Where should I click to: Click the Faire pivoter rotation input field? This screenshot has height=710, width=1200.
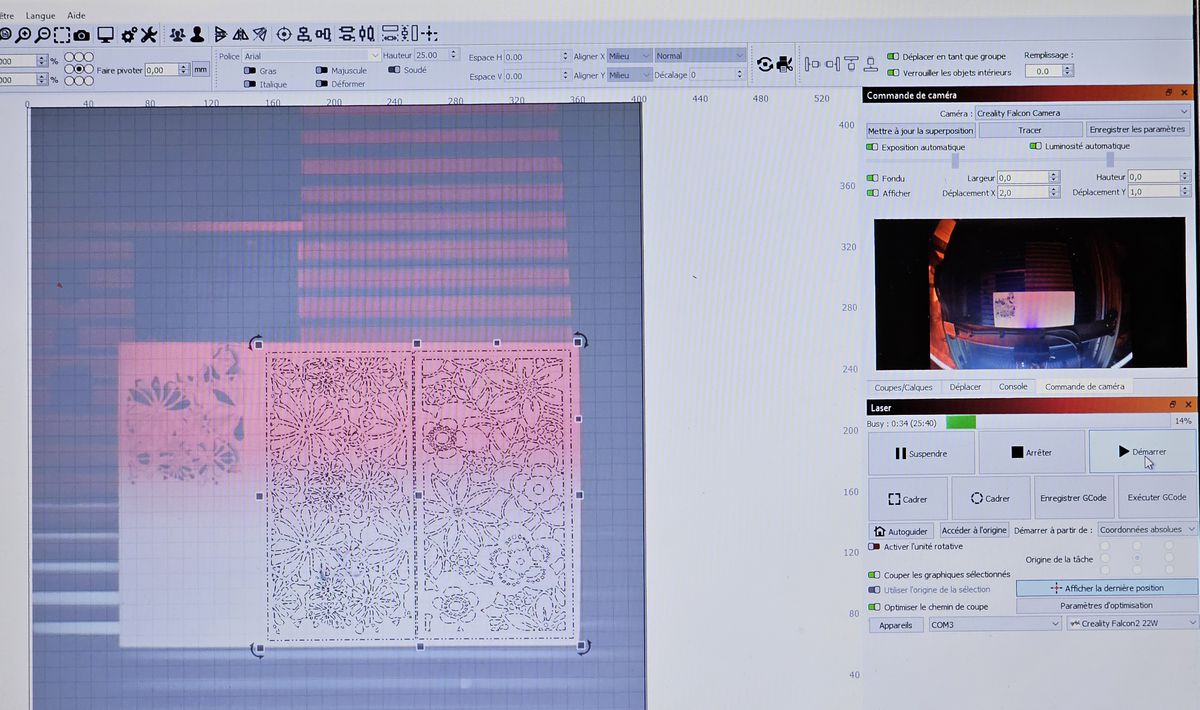[x=166, y=70]
